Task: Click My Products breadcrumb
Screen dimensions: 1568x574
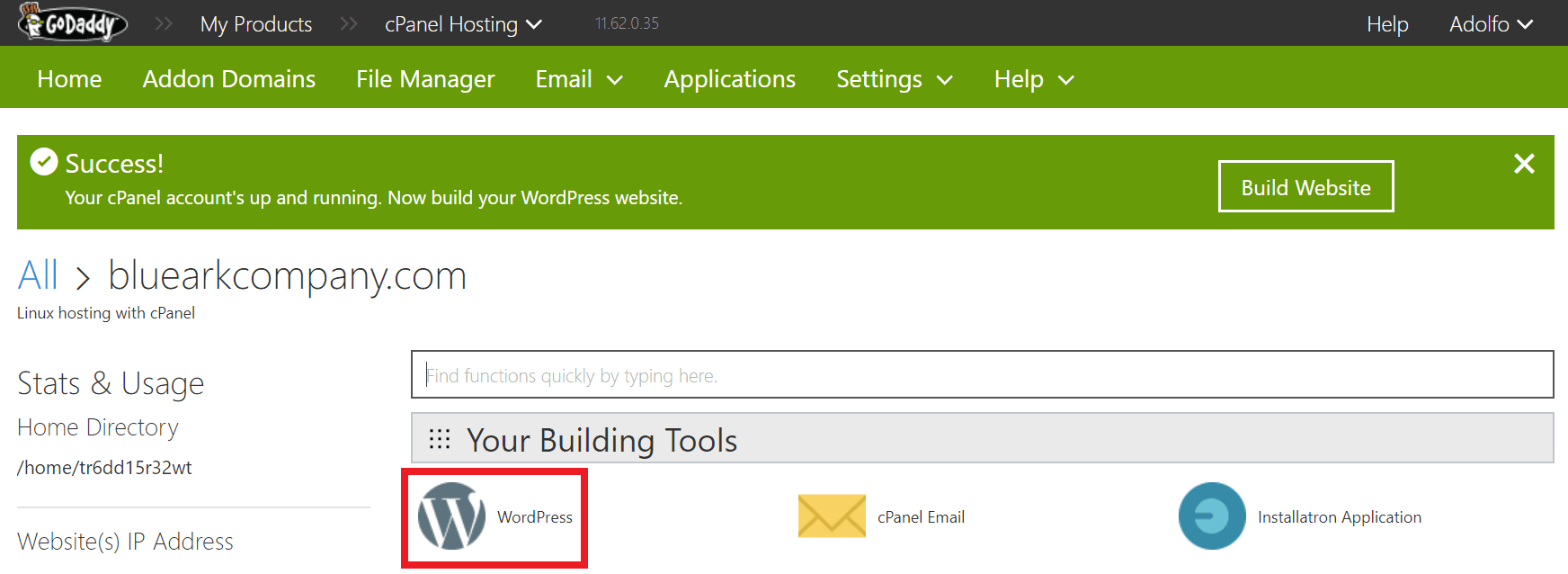Action: 256,24
